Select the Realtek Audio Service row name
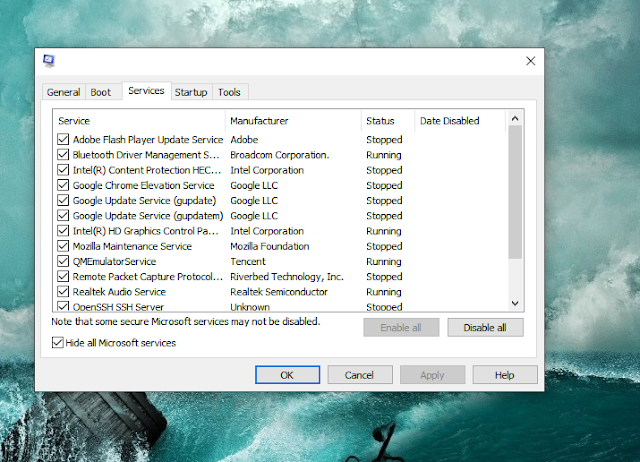The width and height of the screenshot is (640, 462). 119,292
